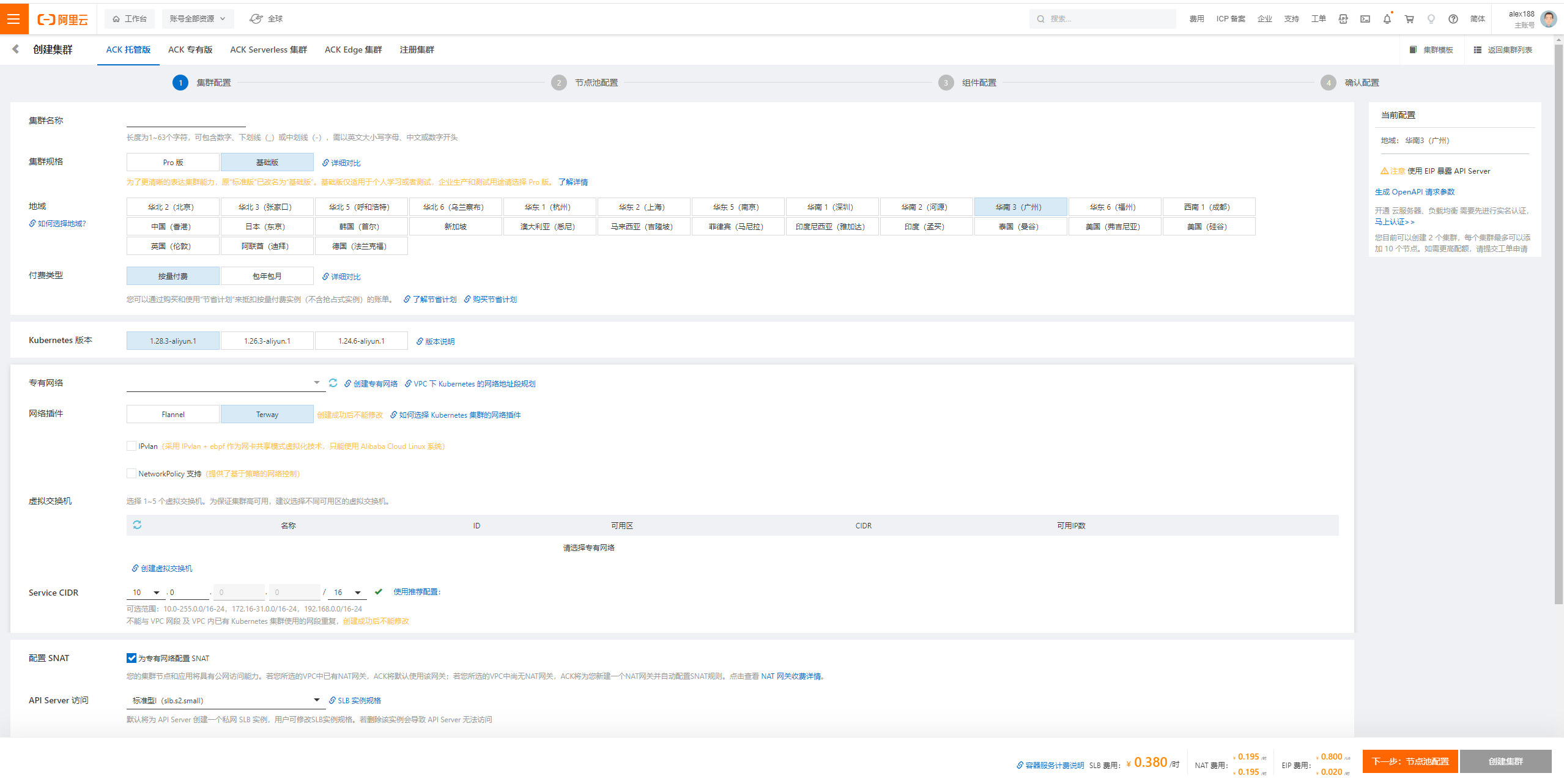Open 简体 language menu
The width and height of the screenshot is (1564, 784).
coord(1477,19)
